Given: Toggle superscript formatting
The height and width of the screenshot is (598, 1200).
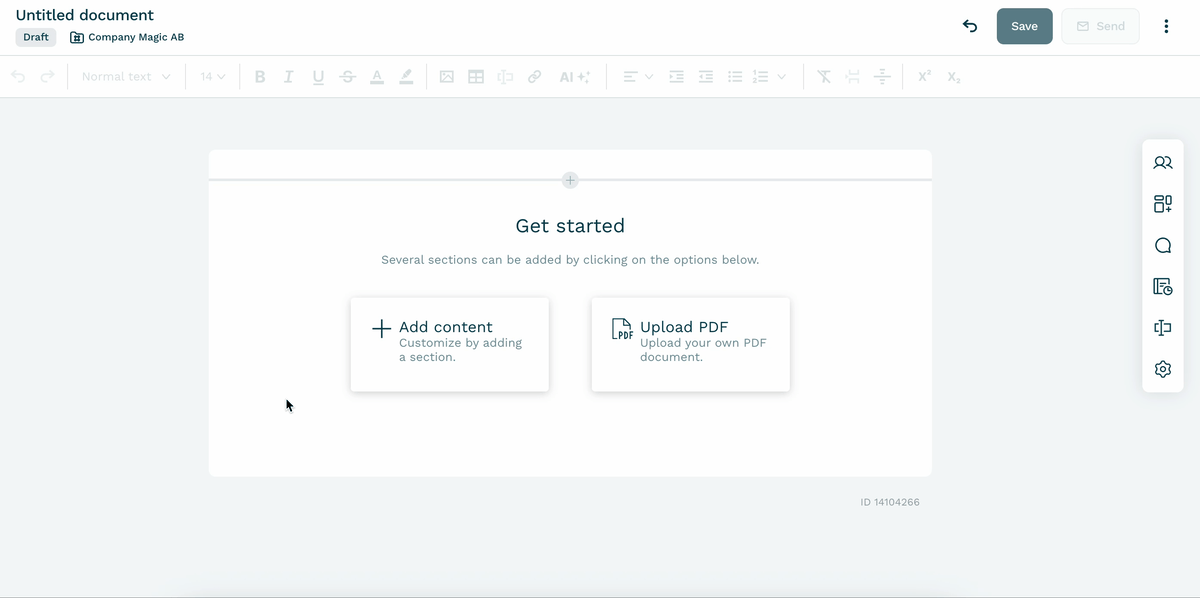Looking at the screenshot, I should click(924, 76).
